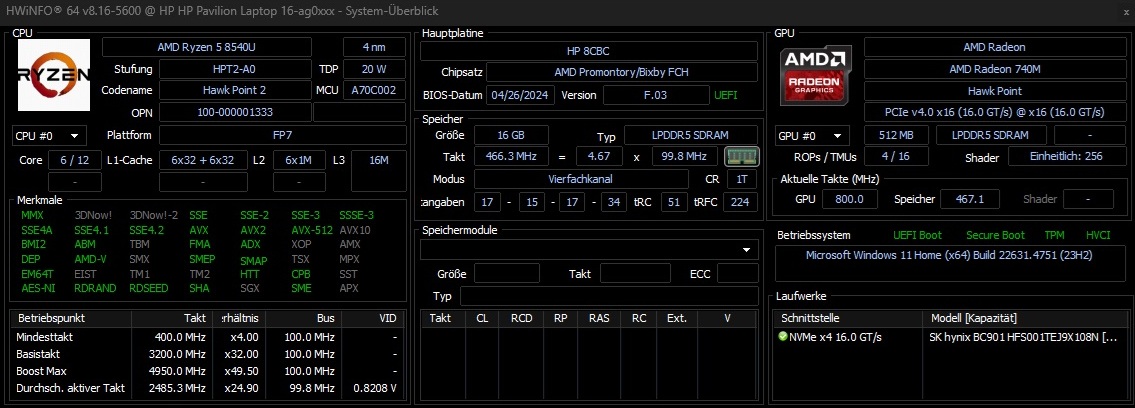
Task: Click the UEFI Boot label
Action: [917, 235]
